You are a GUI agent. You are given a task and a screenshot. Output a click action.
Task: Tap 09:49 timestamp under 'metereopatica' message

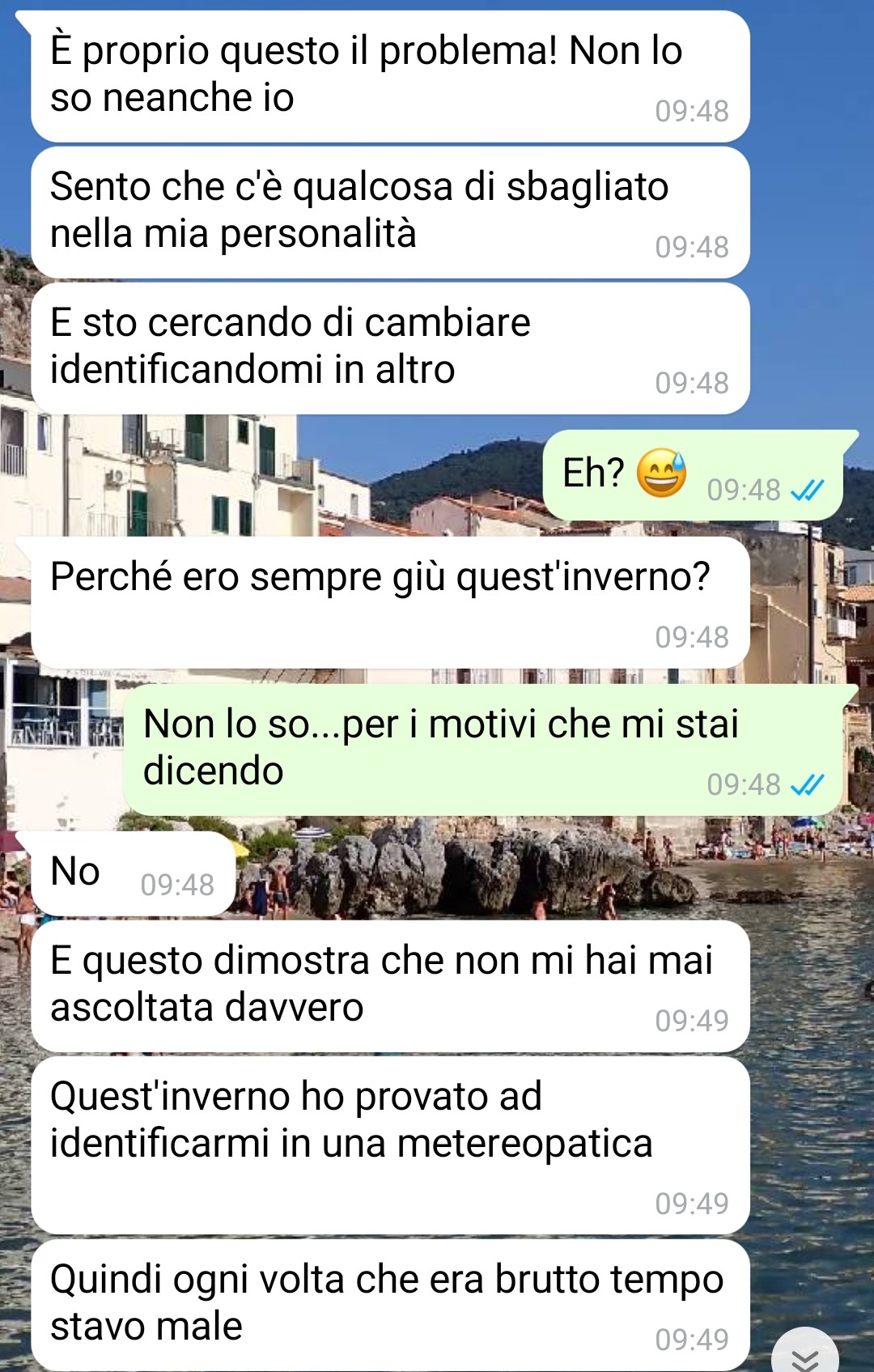[692, 1204]
